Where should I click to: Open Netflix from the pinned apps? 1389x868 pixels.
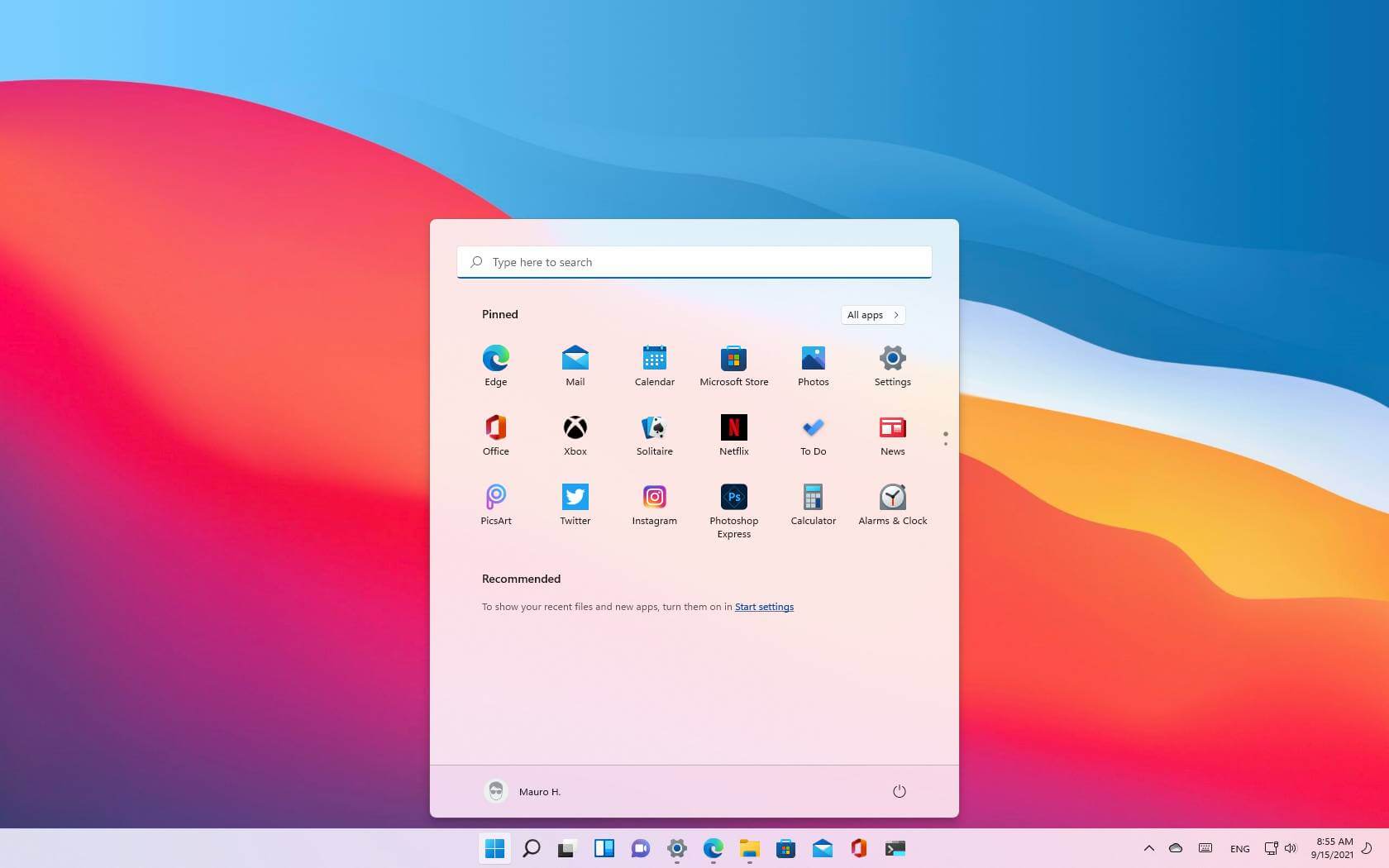(733, 428)
